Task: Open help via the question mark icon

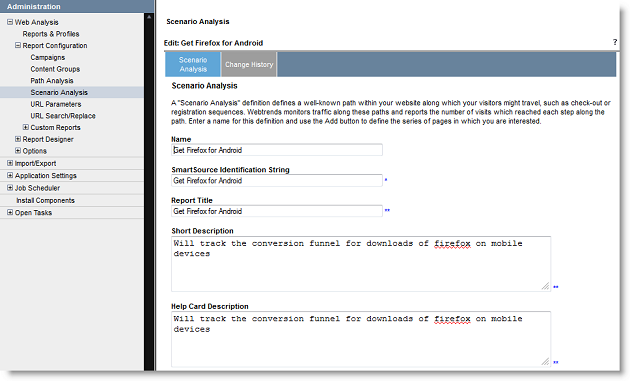Action: pos(615,42)
